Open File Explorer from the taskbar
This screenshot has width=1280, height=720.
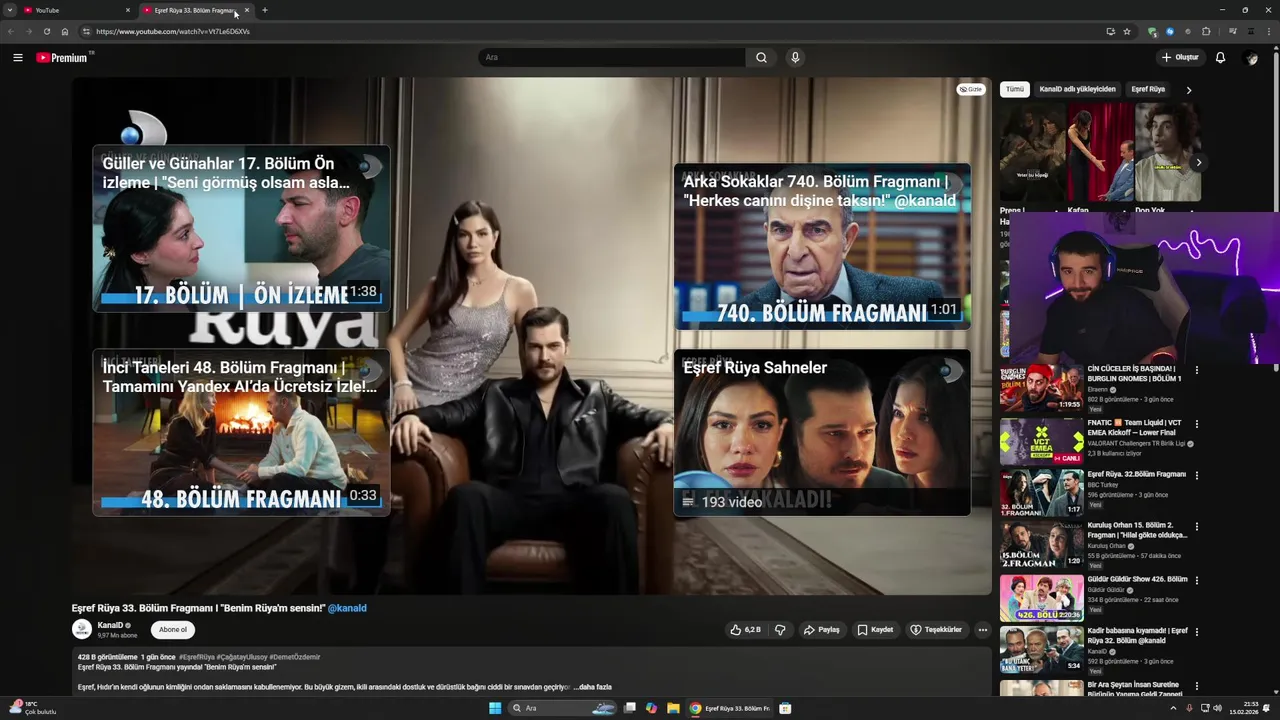(673, 708)
